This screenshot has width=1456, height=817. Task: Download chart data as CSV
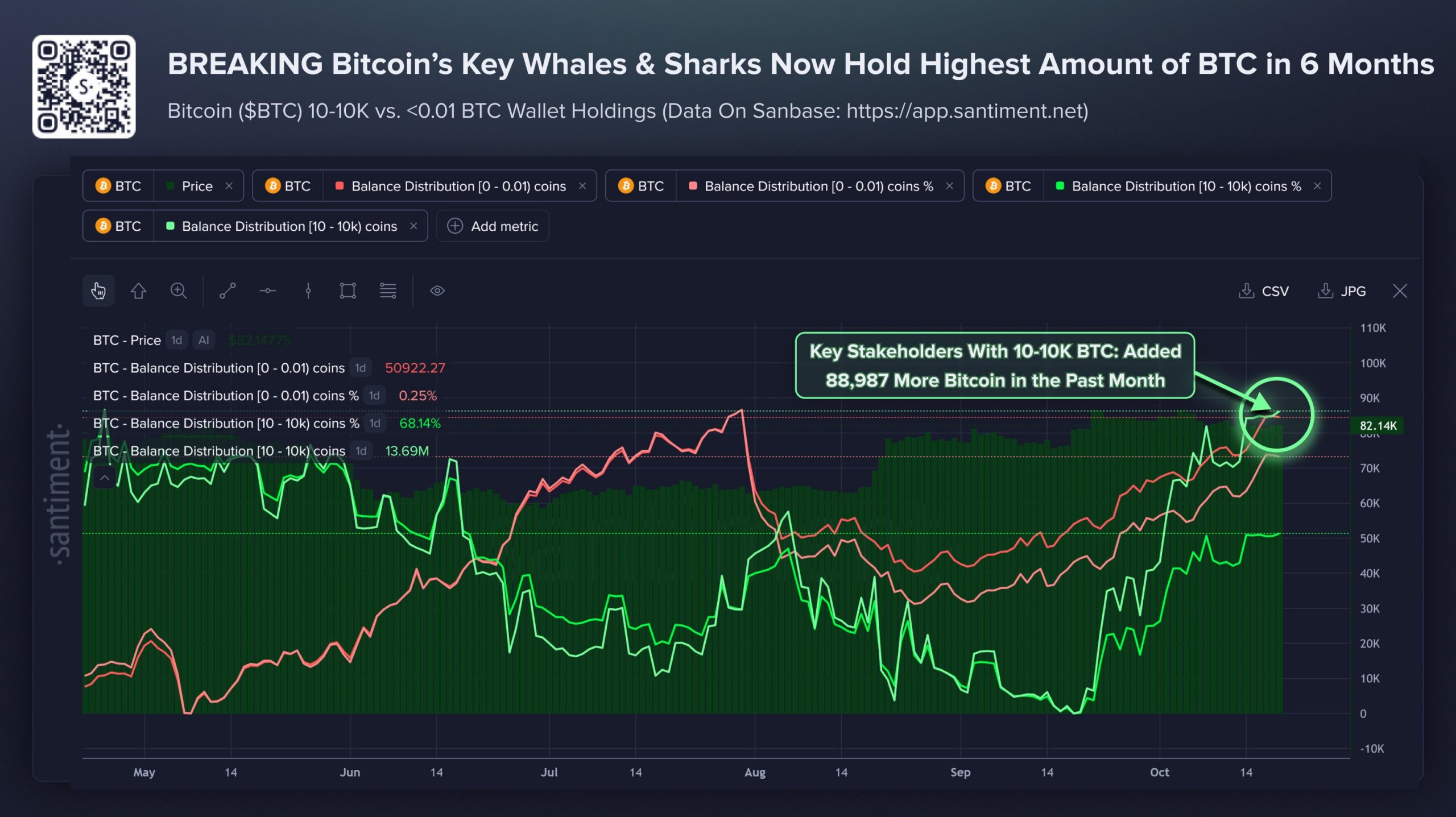coord(1263,291)
